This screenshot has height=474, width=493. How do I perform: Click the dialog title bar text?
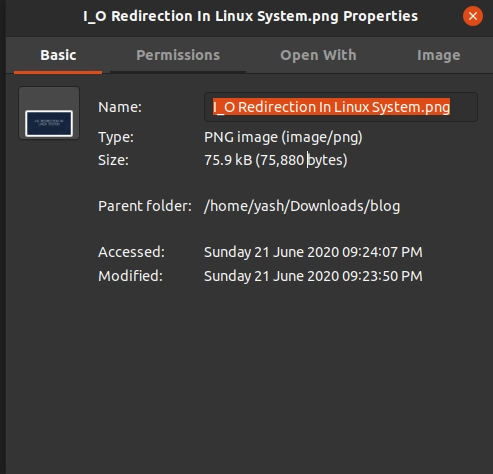point(250,16)
